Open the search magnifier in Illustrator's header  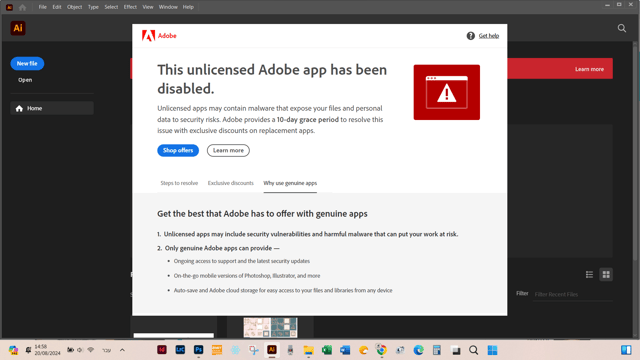click(x=622, y=28)
